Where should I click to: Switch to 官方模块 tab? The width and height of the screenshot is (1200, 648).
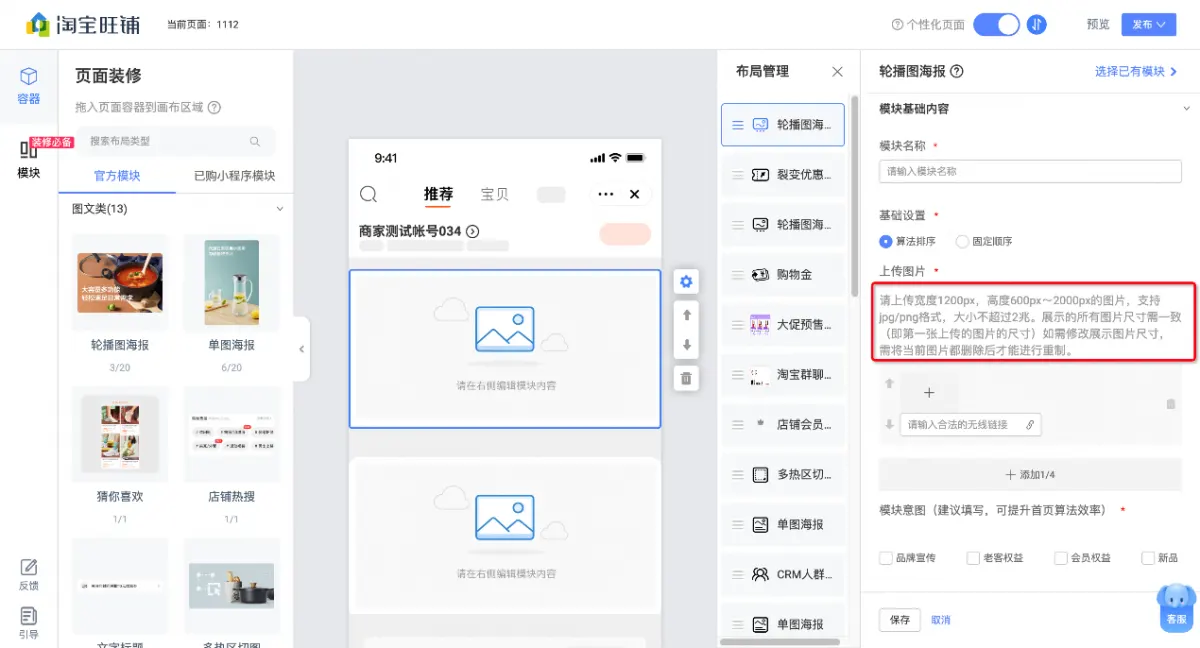[117, 176]
